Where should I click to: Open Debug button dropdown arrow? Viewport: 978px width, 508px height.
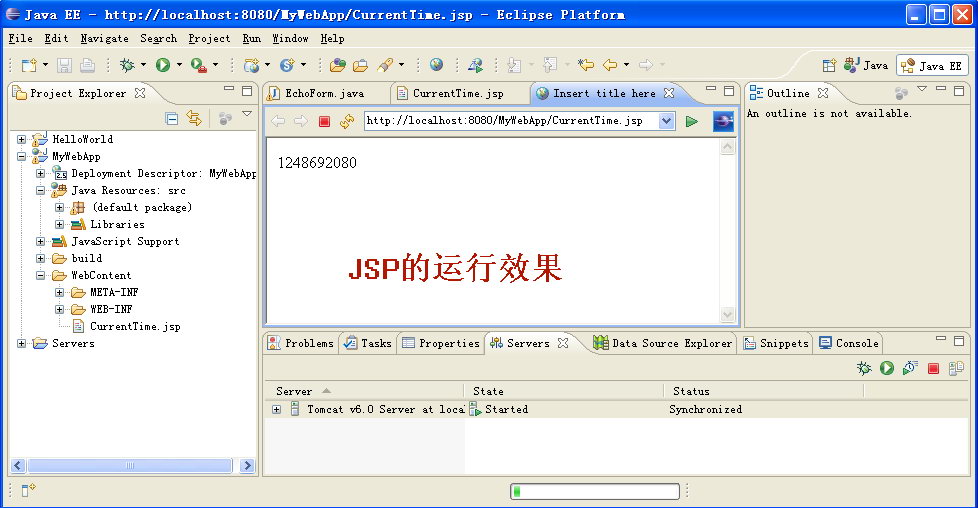(143, 65)
